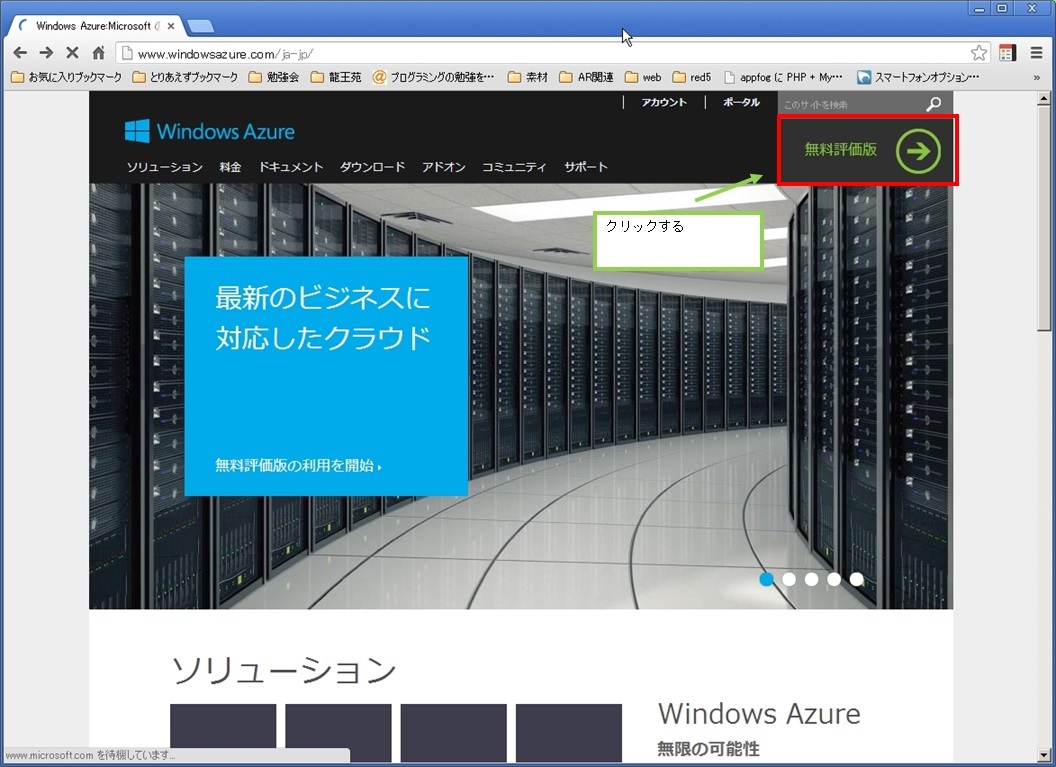Select the second carousel dot
Screen dimensions: 1056x767
click(x=789, y=579)
